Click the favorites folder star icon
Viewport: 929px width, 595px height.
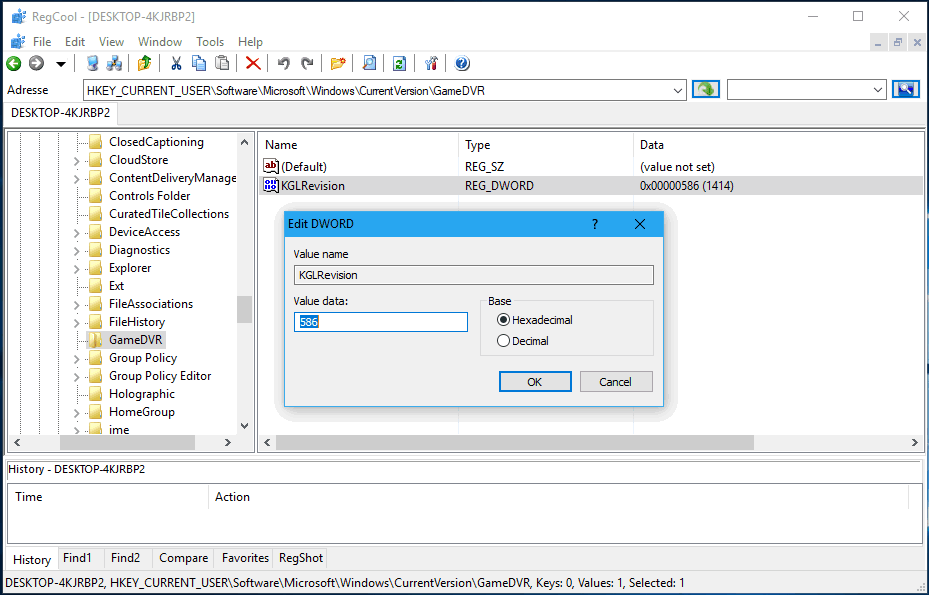click(338, 63)
